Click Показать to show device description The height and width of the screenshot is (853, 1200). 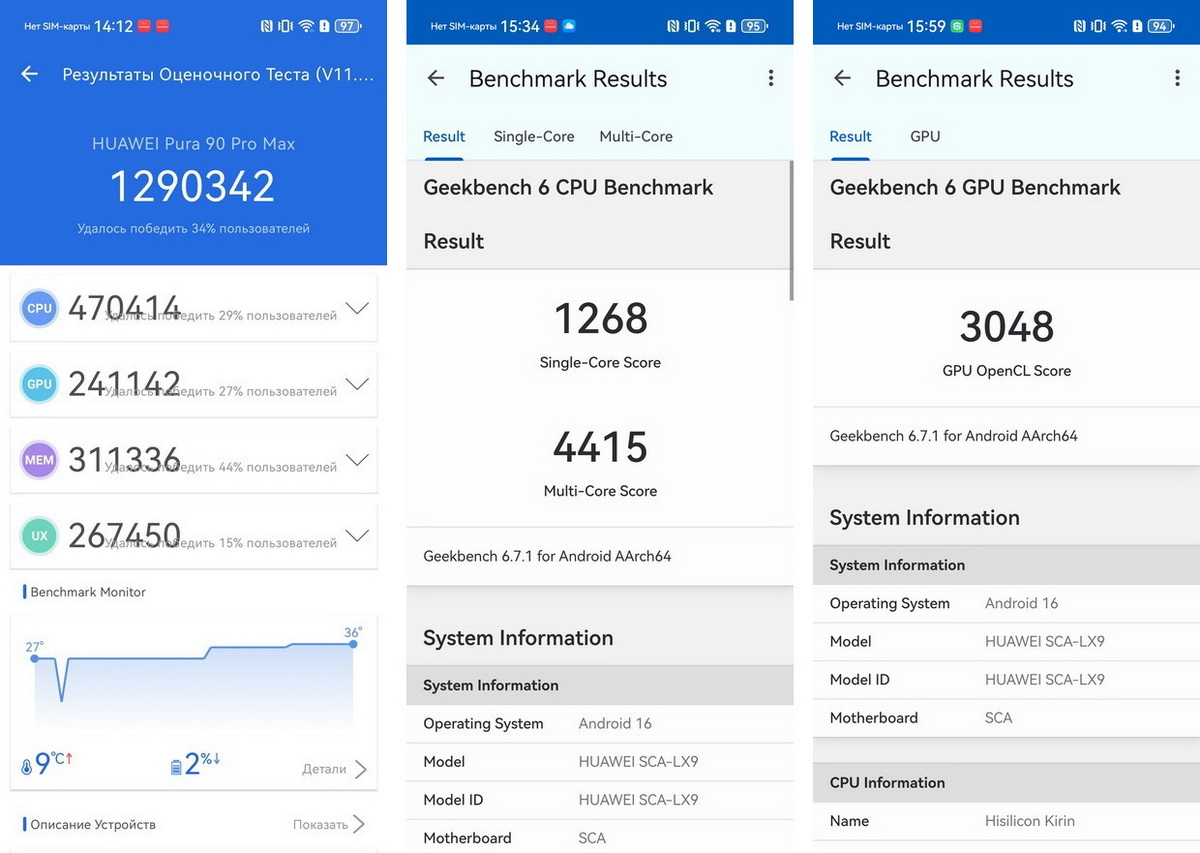tap(329, 825)
